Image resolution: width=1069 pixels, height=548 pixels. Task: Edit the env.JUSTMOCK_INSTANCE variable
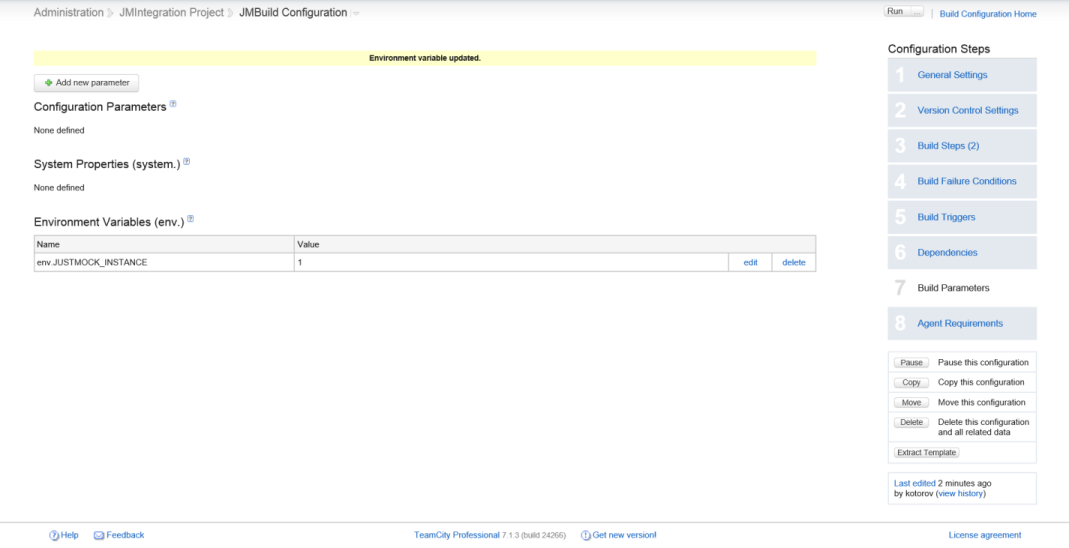coord(751,262)
